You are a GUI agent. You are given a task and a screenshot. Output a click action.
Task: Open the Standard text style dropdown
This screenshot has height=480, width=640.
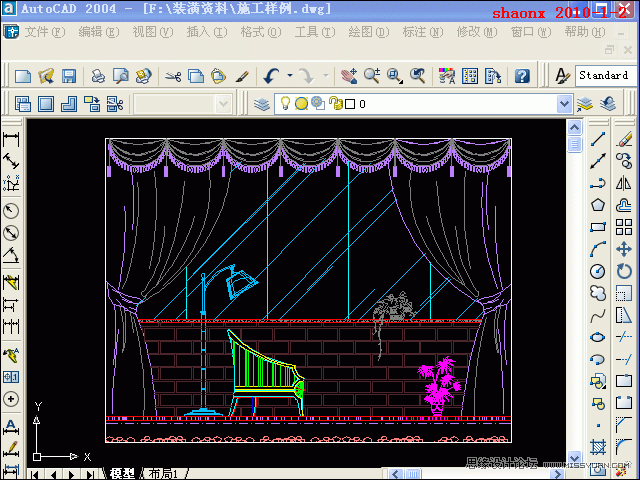click(x=603, y=76)
